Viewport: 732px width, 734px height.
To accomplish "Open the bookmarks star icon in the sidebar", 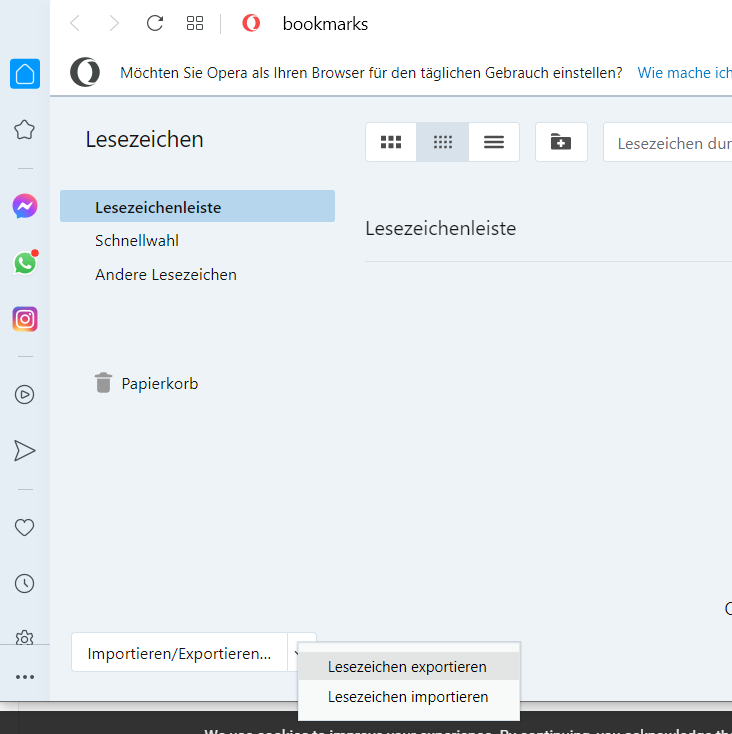I will pyautogui.click(x=24, y=130).
